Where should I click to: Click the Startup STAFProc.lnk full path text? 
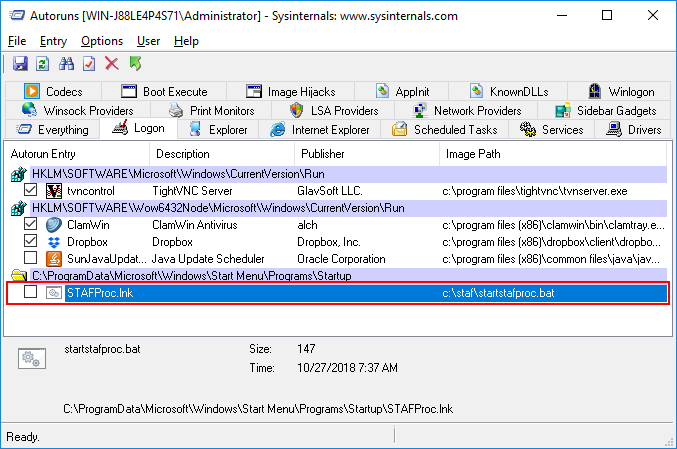(258, 409)
